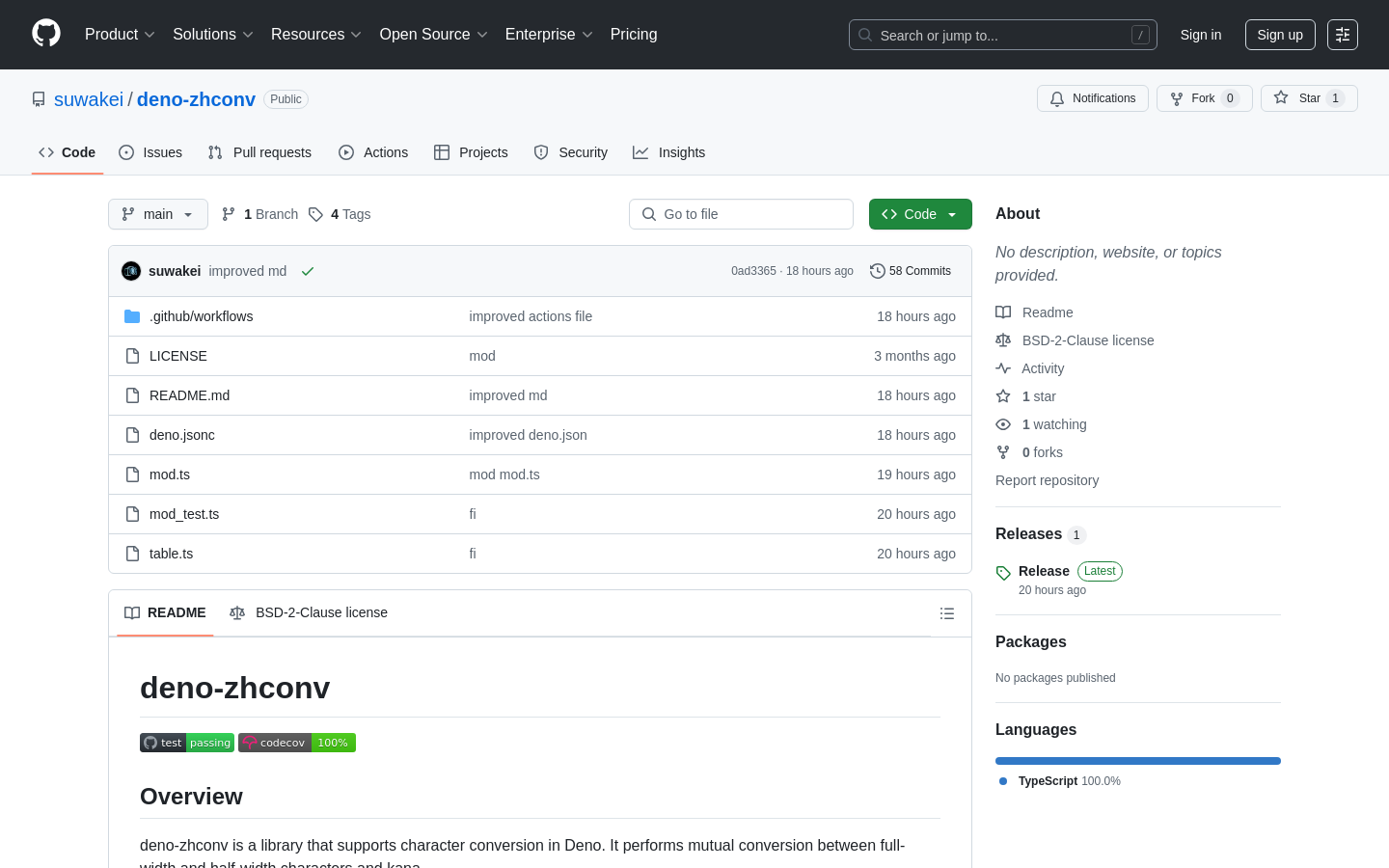Expand the Open Source menu
This screenshot has height=868, width=1389.
point(434,35)
